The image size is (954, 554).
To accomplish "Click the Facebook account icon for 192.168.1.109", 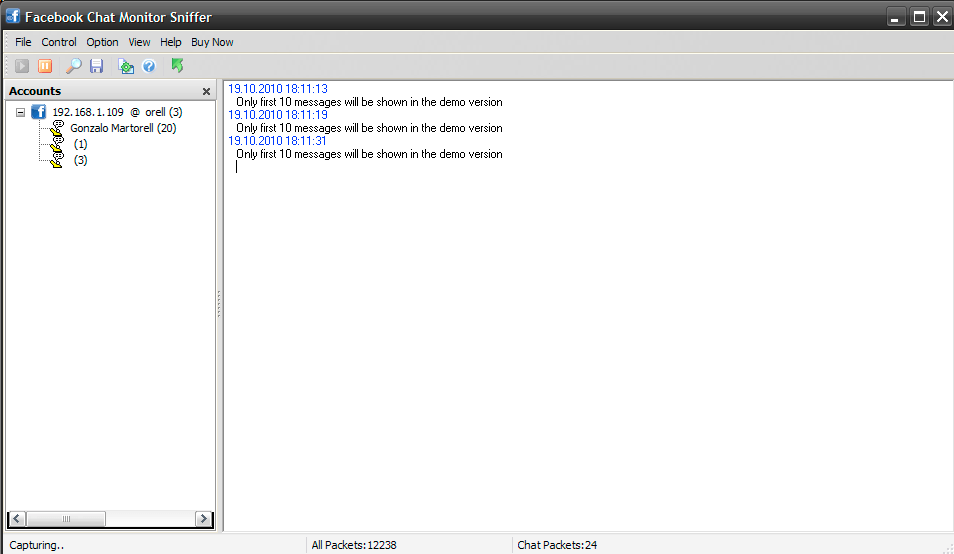I will tap(39, 112).
